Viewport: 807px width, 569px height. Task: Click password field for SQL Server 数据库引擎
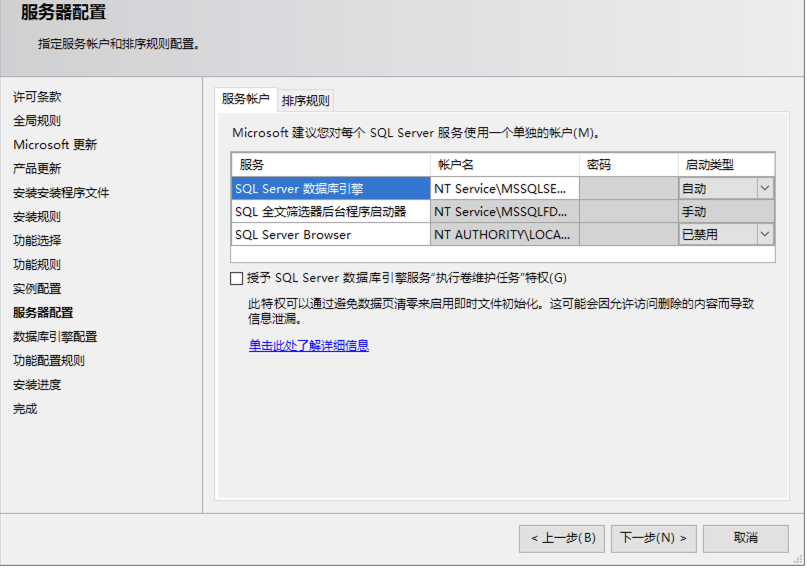(x=628, y=188)
